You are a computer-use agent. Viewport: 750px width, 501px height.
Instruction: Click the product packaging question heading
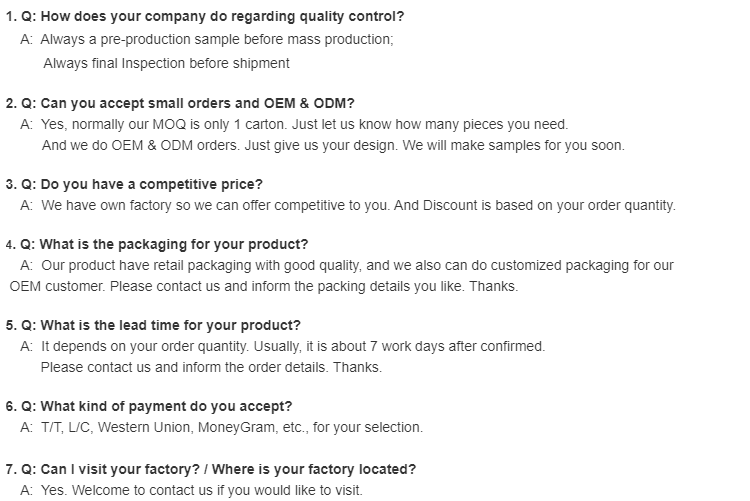[157, 244]
